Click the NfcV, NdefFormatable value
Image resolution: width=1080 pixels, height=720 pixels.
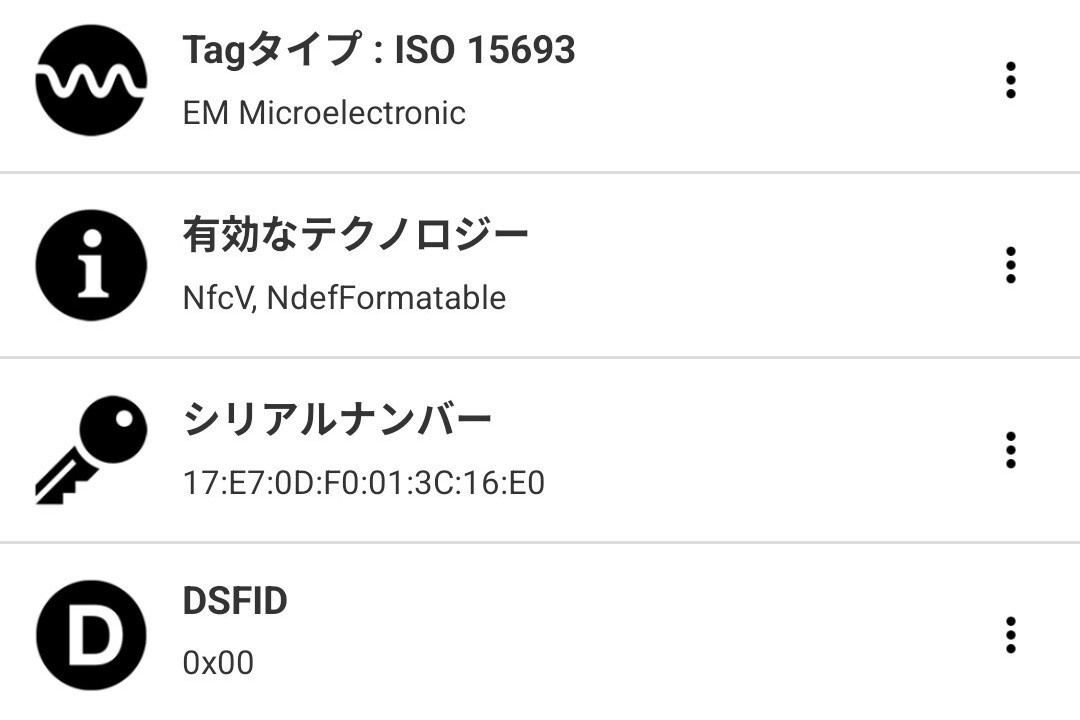pyautogui.click(x=344, y=298)
